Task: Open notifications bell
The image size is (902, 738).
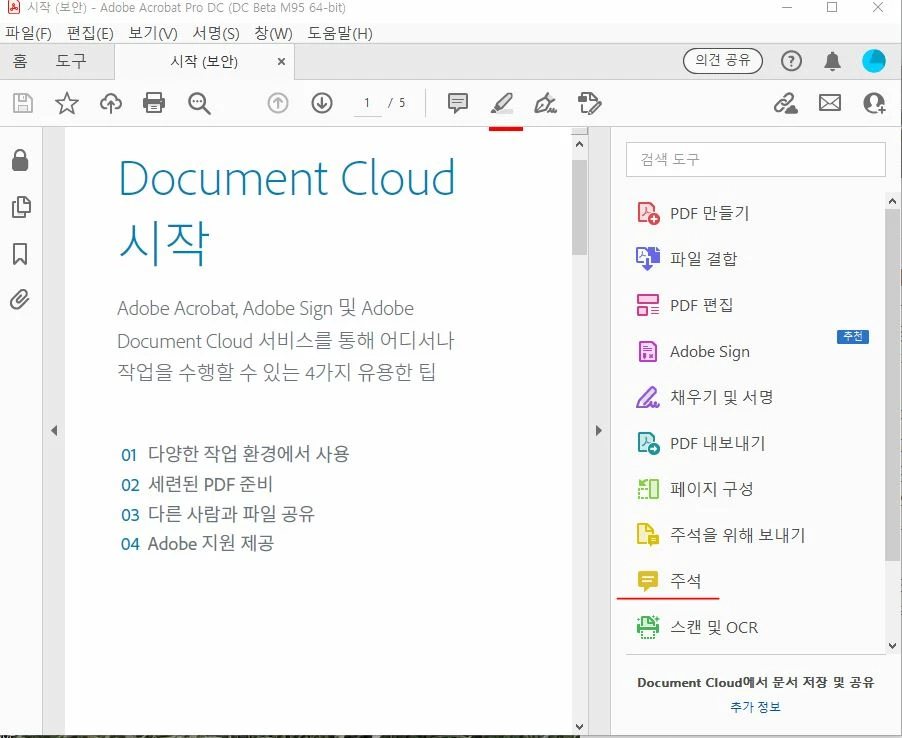Action: click(x=832, y=60)
